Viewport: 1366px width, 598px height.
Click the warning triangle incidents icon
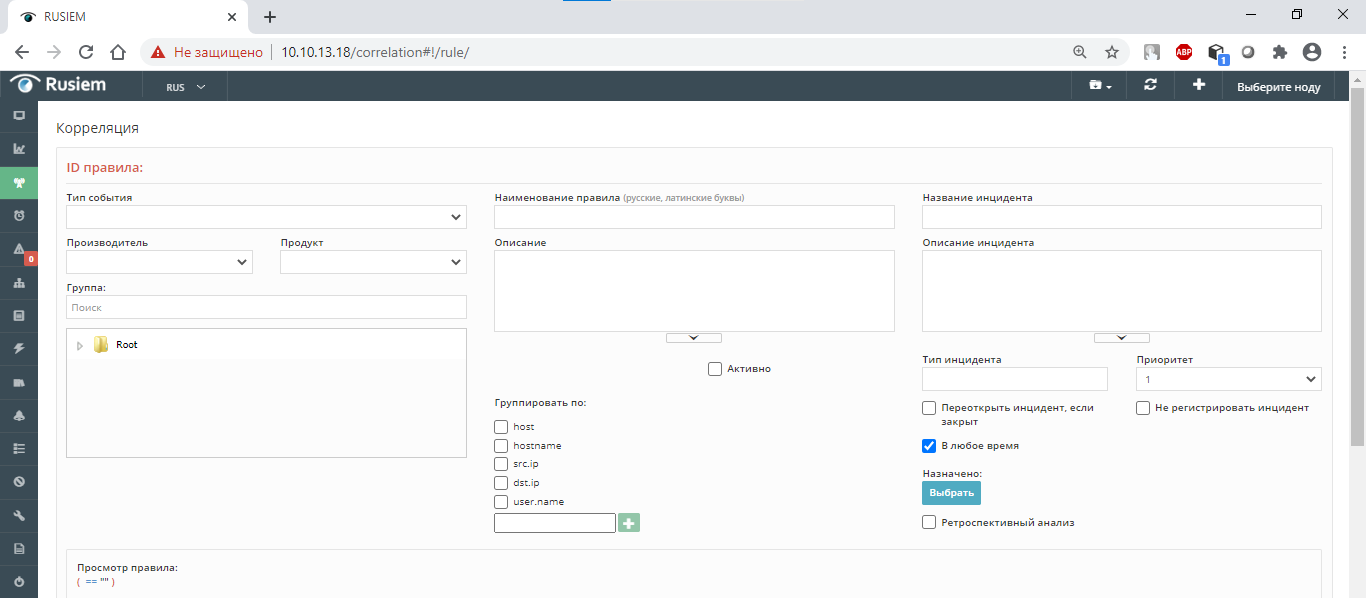(x=19, y=249)
